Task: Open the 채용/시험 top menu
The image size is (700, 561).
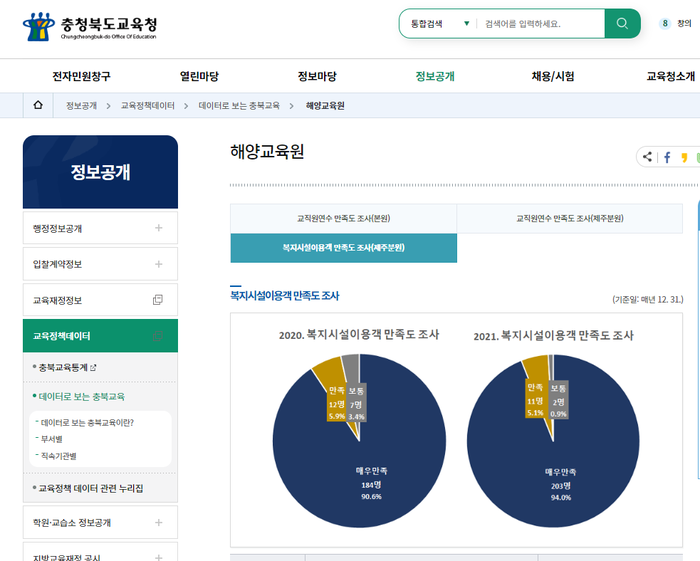Action: (552, 76)
